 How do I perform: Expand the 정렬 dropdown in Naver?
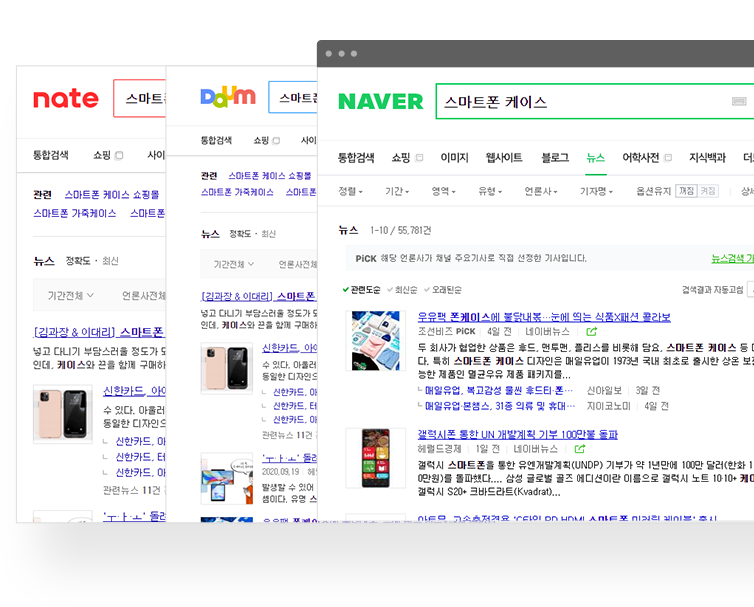coord(351,191)
